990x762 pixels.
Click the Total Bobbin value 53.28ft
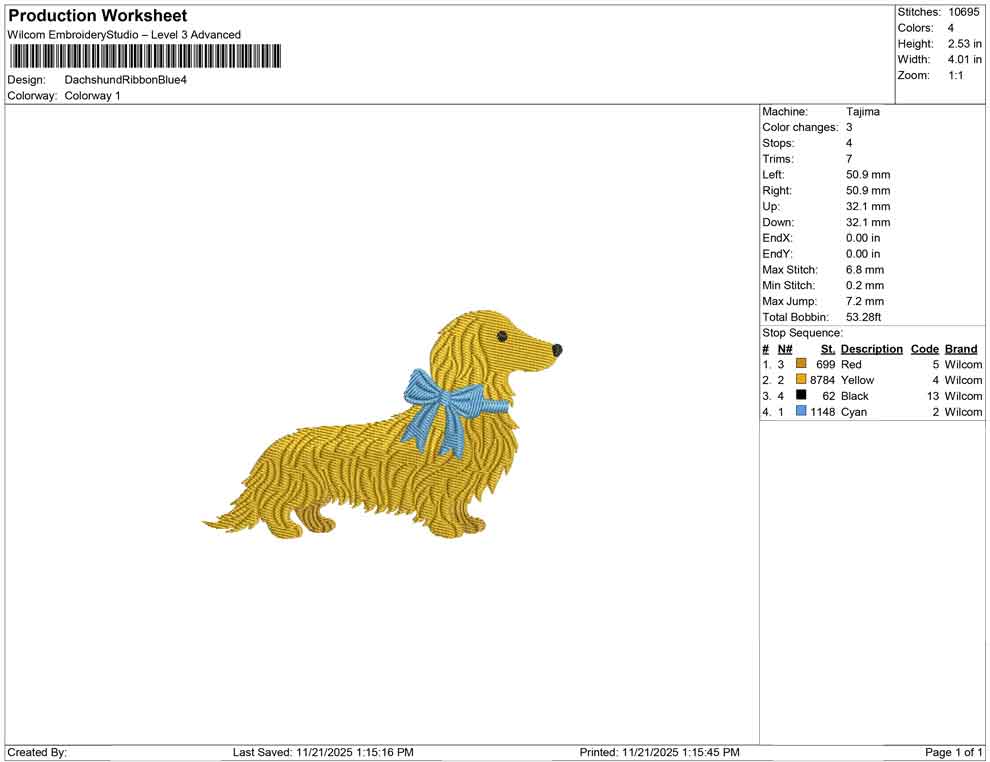coord(862,317)
